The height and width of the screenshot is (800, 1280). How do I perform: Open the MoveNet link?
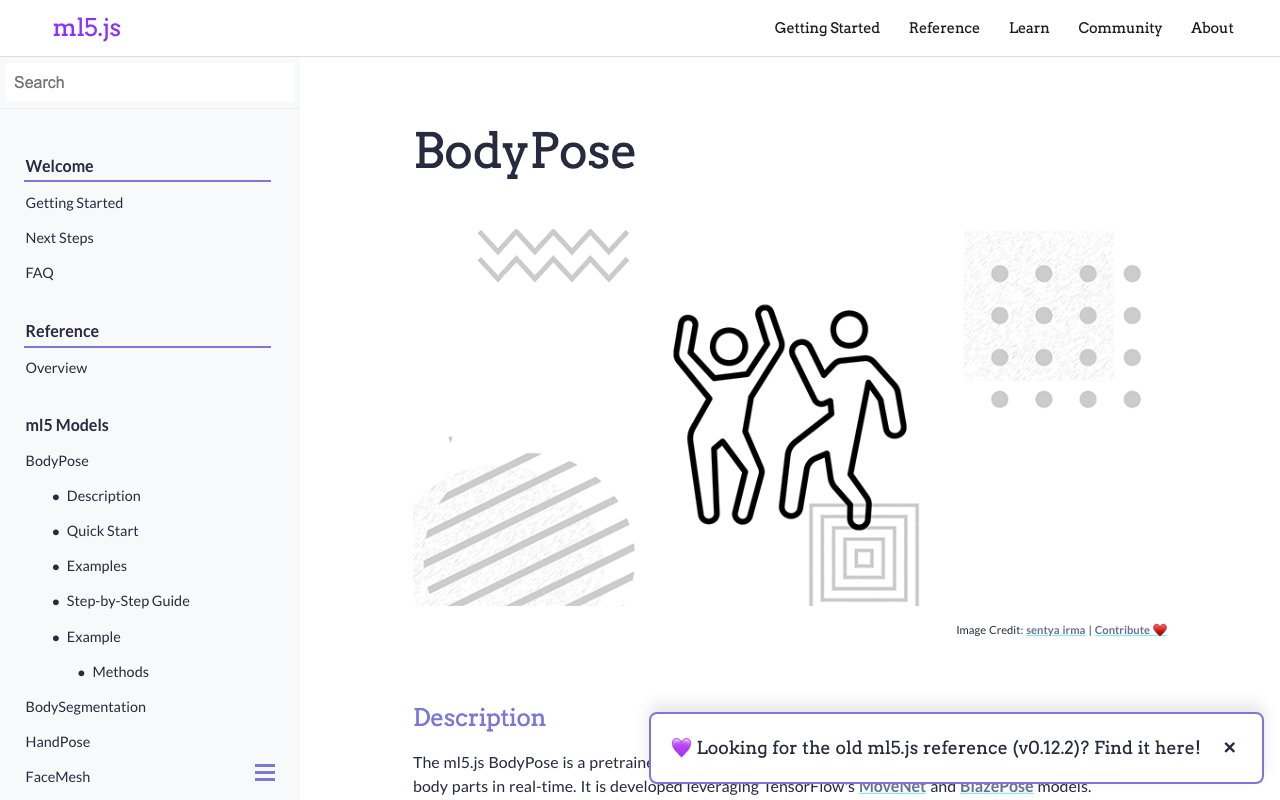(x=892, y=787)
